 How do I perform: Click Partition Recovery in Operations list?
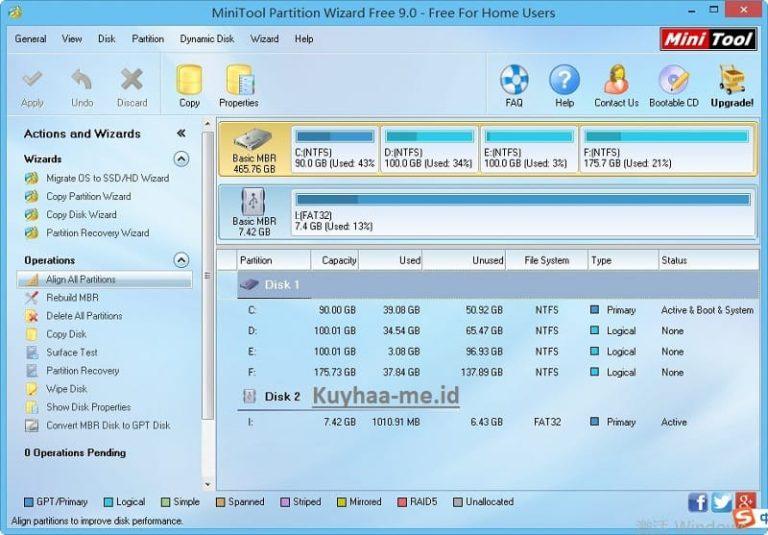[82, 371]
